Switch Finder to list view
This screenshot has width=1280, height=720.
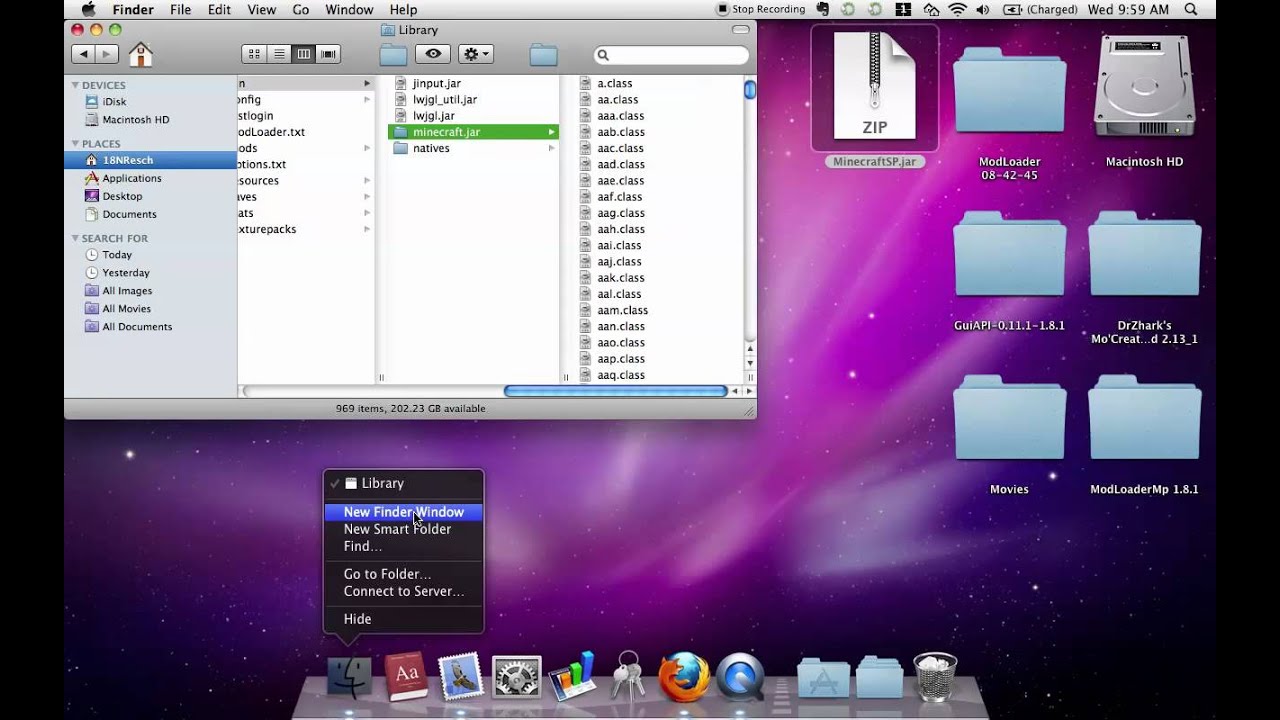coord(279,54)
